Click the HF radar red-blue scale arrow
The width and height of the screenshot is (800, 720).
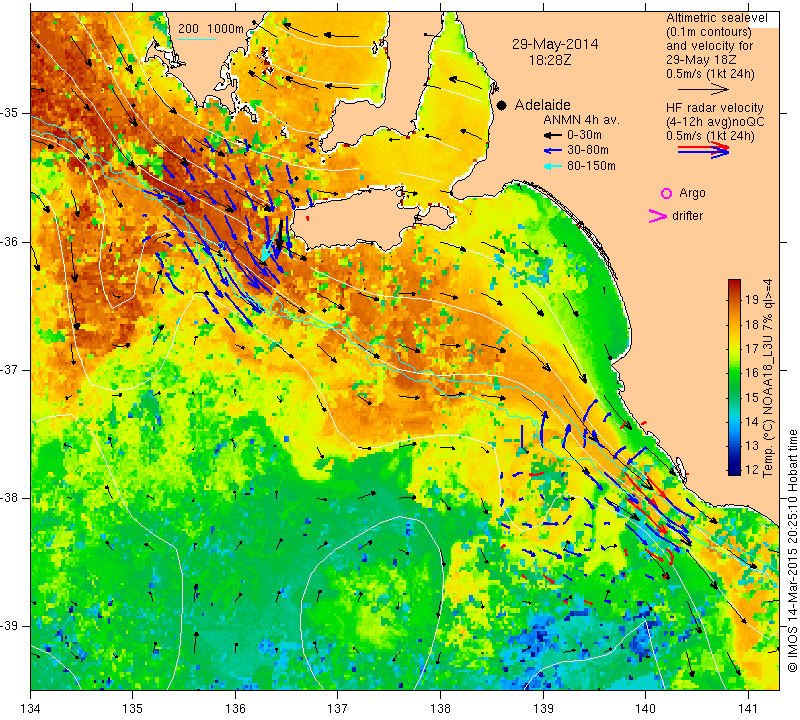(703, 150)
